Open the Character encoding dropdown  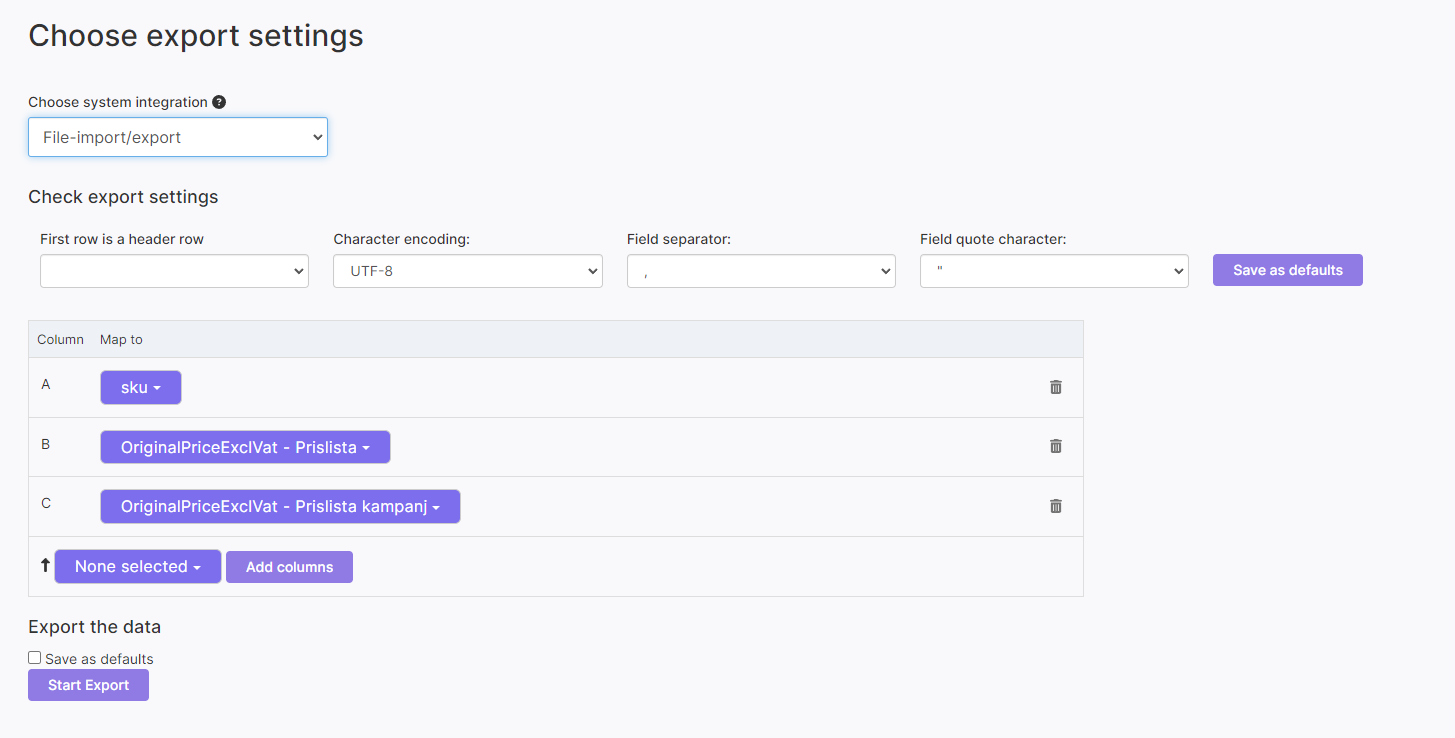(x=467, y=271)
